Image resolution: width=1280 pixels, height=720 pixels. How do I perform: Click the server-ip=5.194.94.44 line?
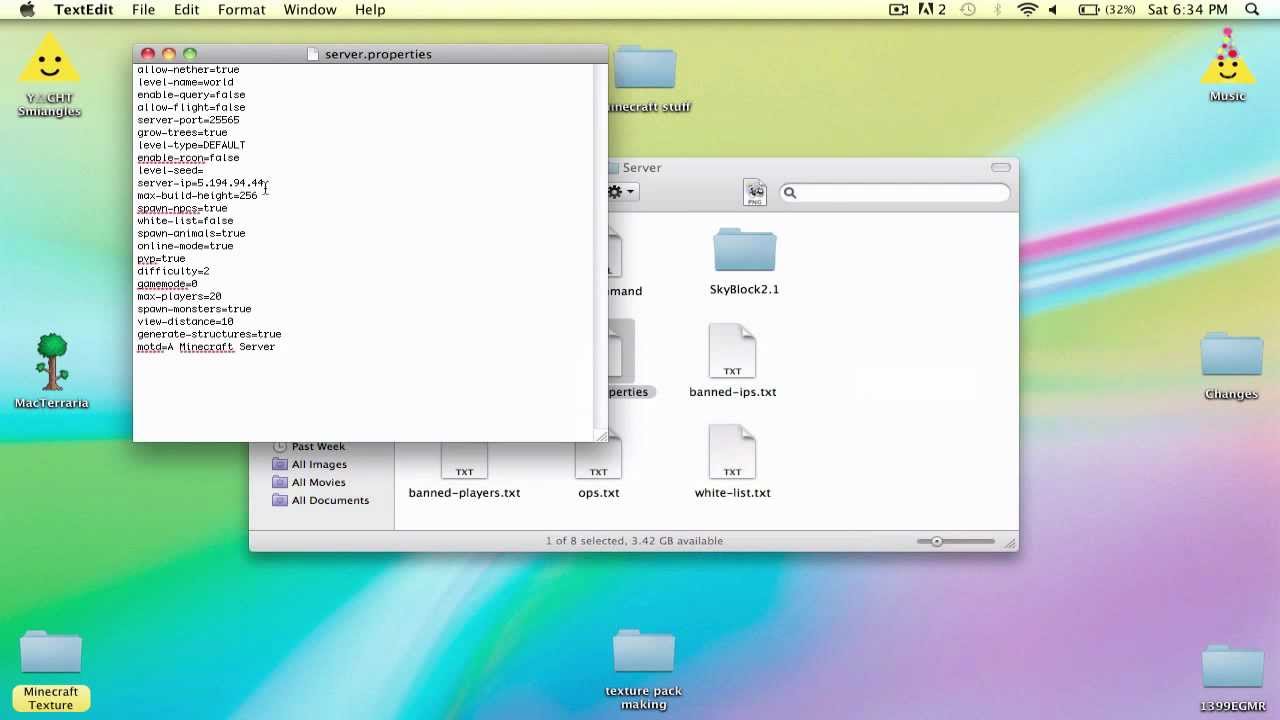[x=203, y=183]
